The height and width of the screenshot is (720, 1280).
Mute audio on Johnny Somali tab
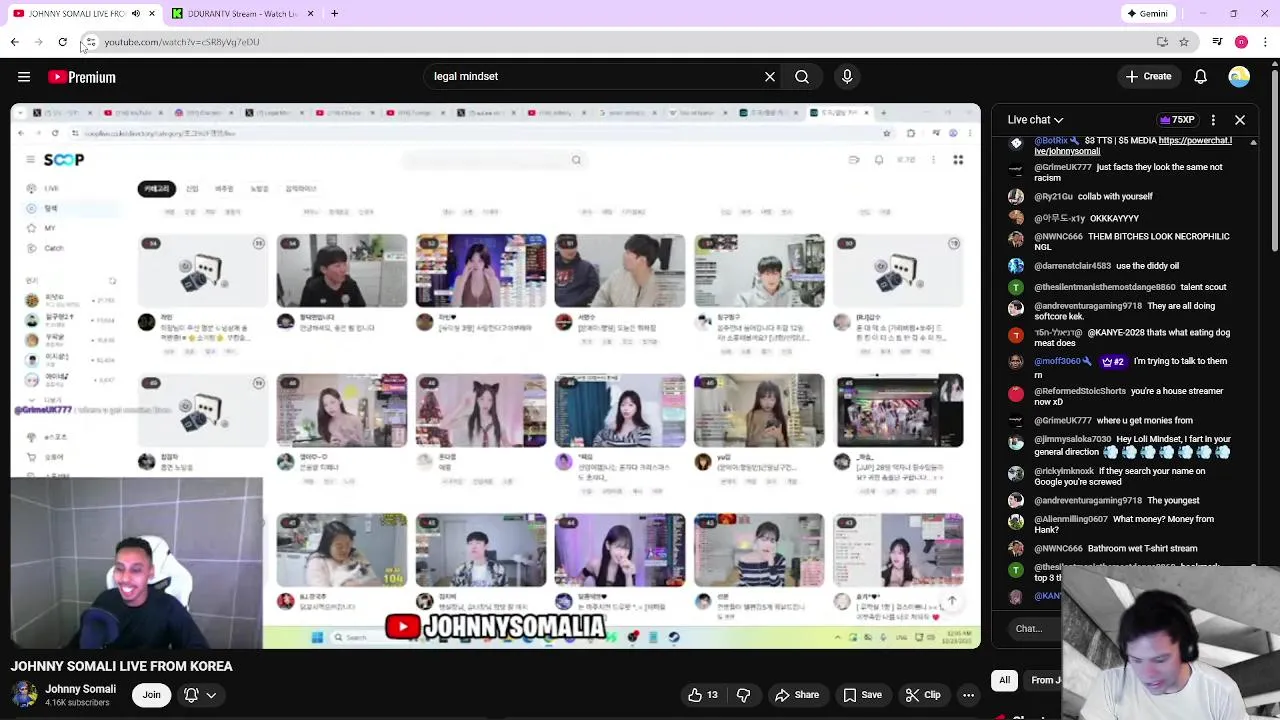[135, 14]
